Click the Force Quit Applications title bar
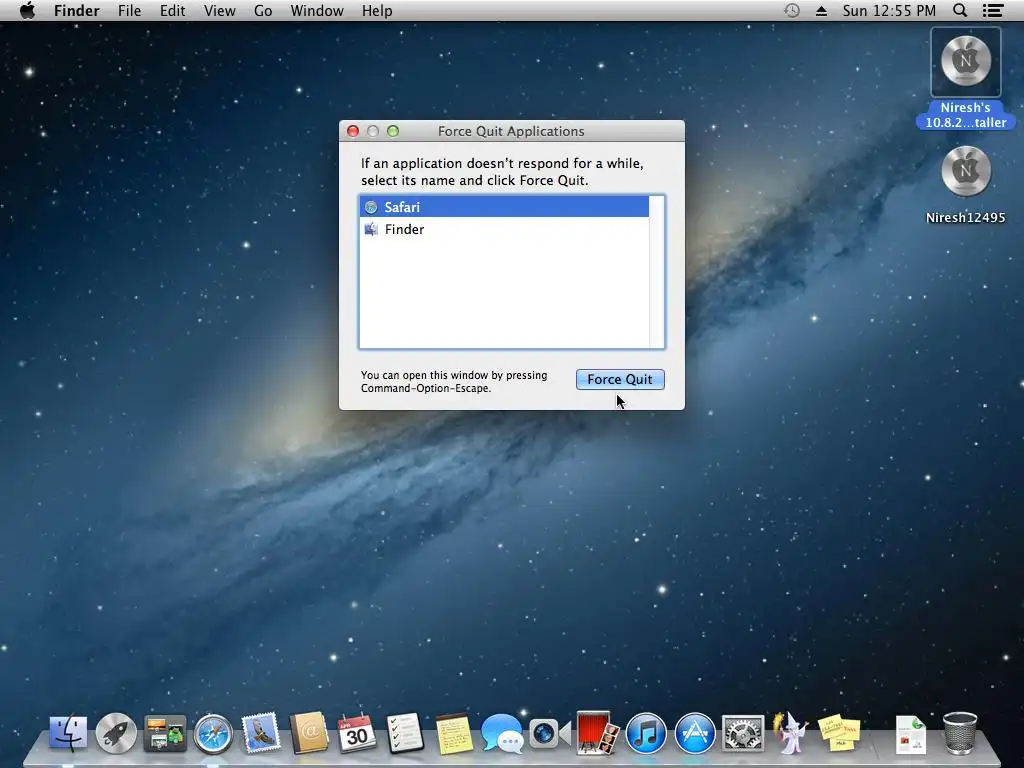1024x768 pixels. (511, 131)
